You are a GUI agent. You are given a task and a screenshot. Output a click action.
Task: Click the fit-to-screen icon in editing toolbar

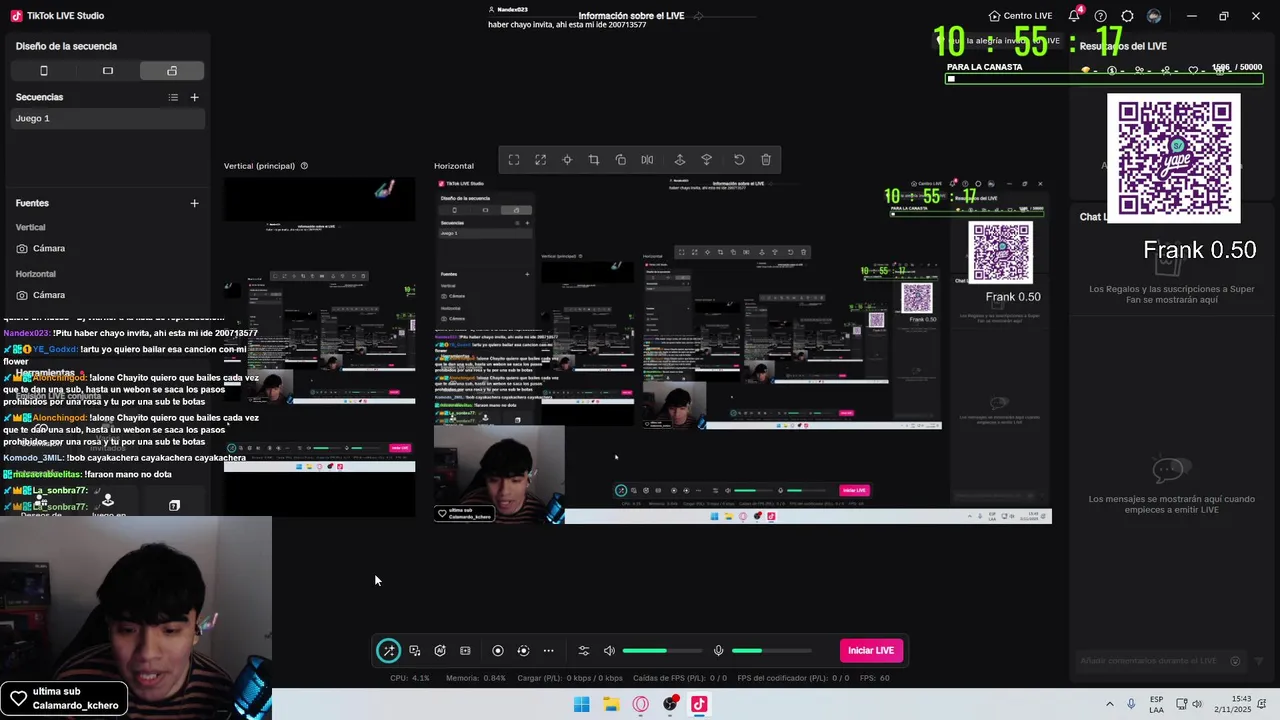(514, 160)
